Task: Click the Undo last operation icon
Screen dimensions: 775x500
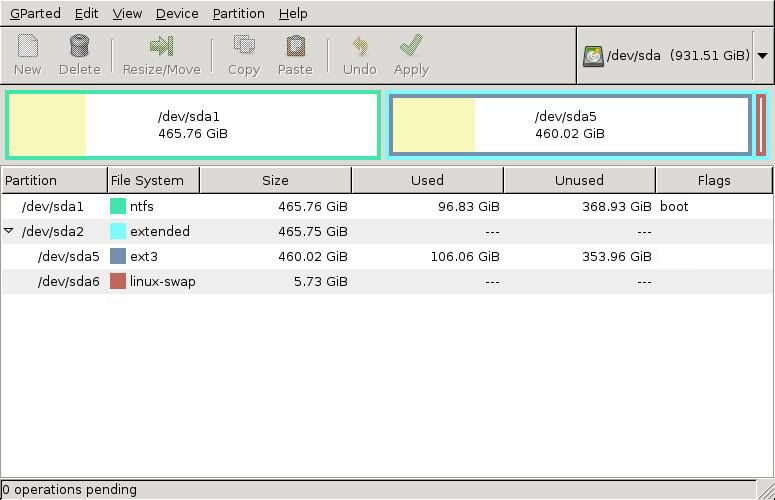Action: (x=360, y=46)
